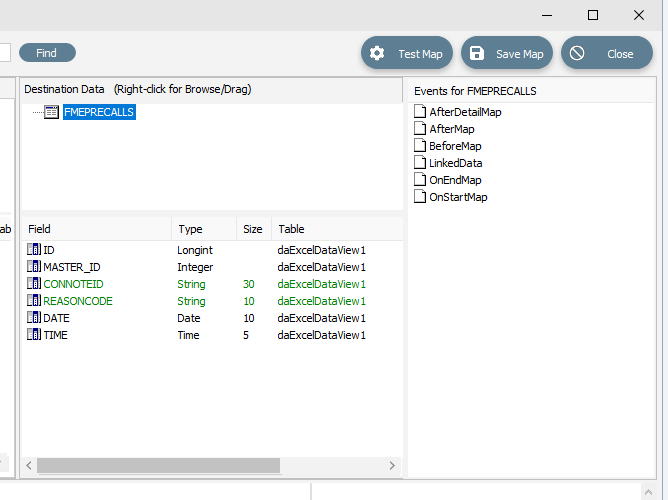668x500 pixels.
Task: Sort by the Table column header
Action: click(337, 229)
